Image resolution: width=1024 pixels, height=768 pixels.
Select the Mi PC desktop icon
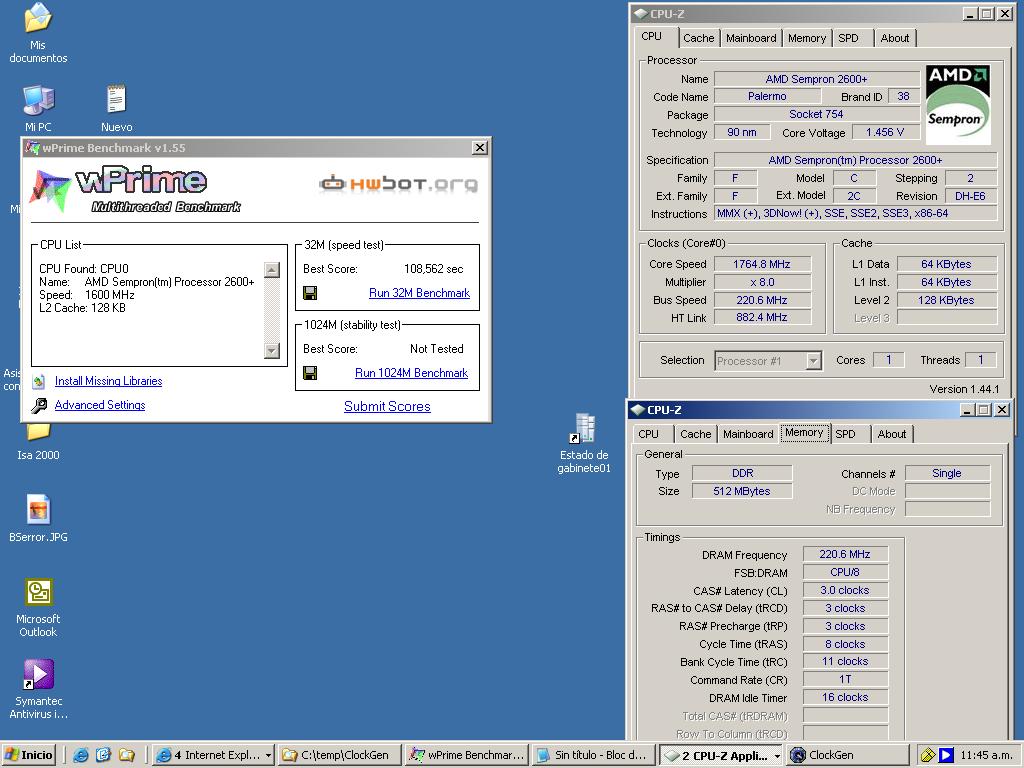pos(38,100)
